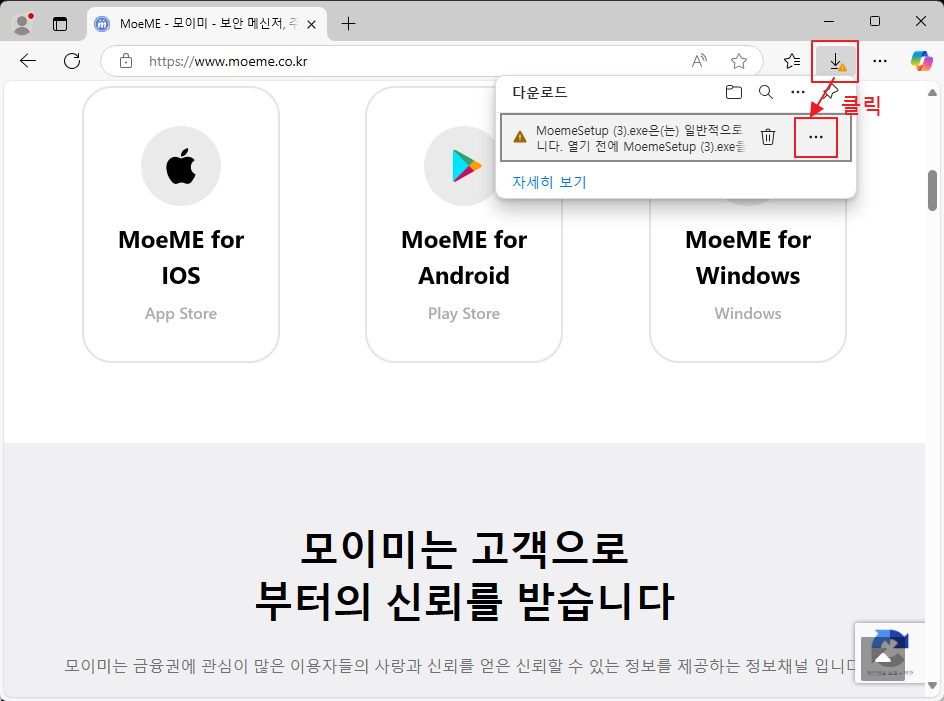Click the browser back arrow
Viewport: 944px width, 701px height.
(28, 61)
